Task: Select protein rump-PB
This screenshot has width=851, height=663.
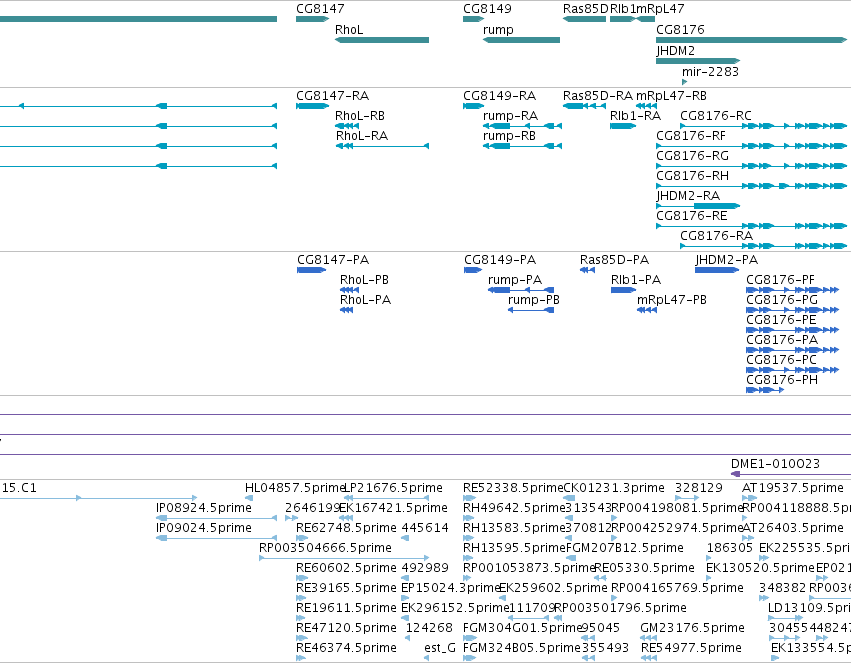Action: (534, 300)
